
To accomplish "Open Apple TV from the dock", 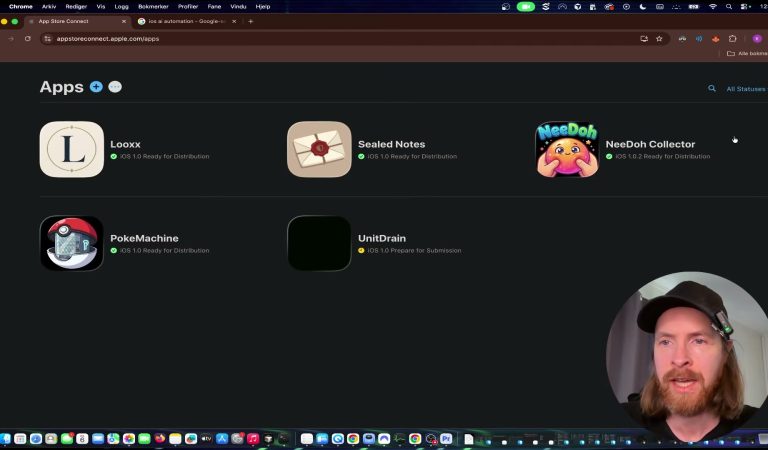I will click(x=206, y=439).
